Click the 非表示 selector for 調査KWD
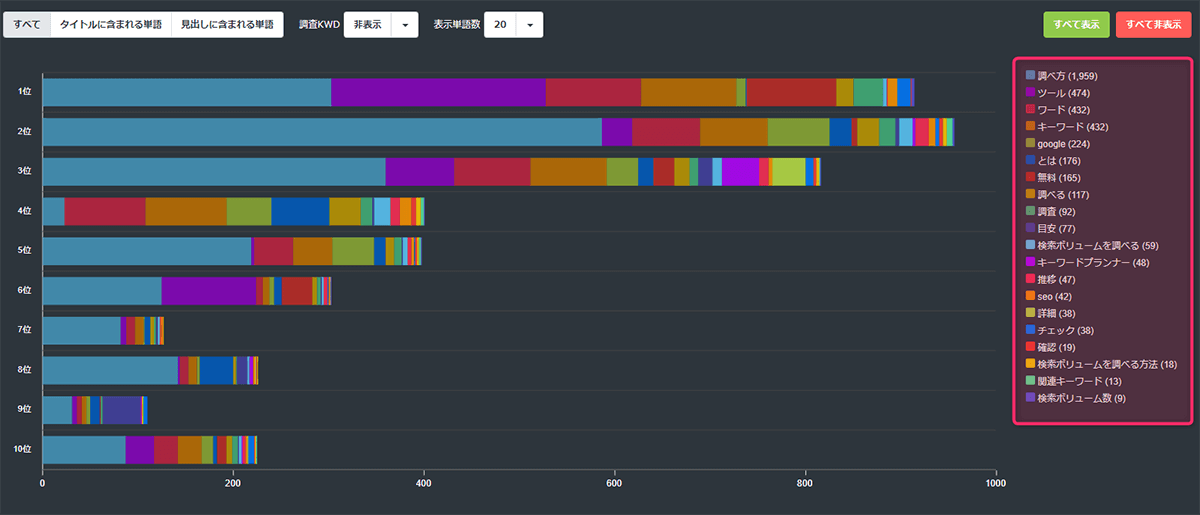 click(366, 25)
